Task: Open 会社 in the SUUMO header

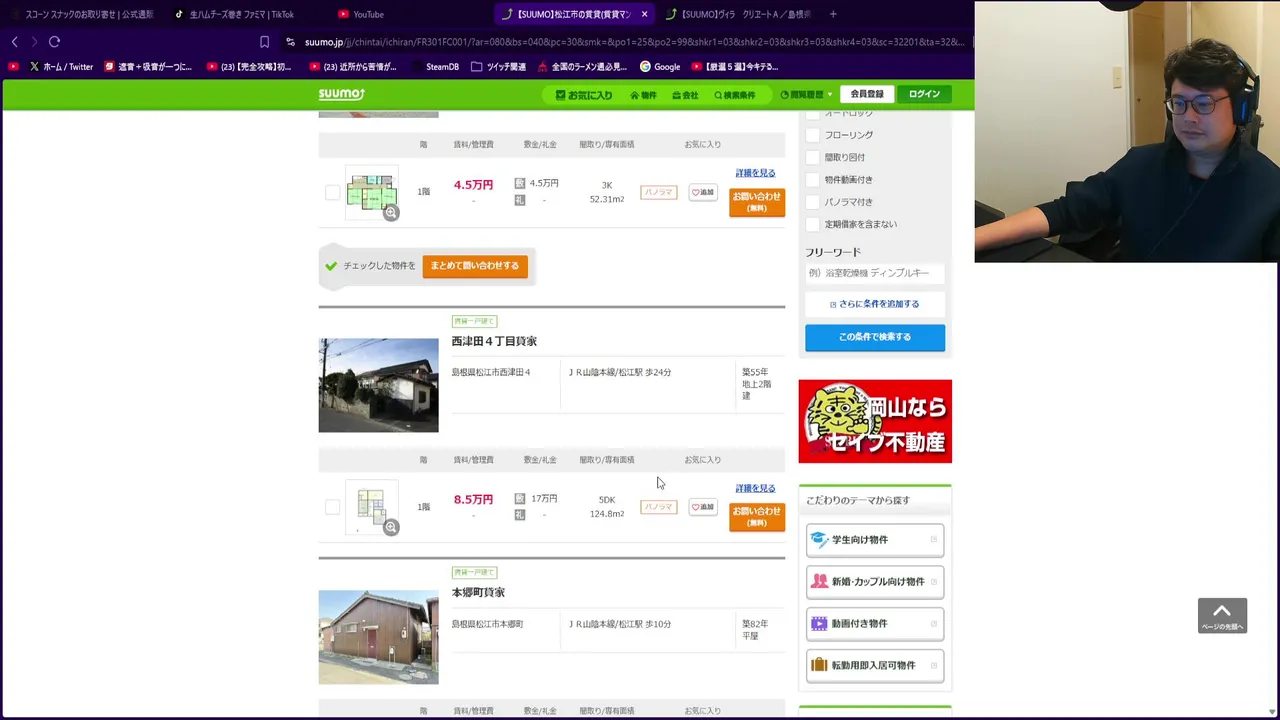Action: pos(685,95)
